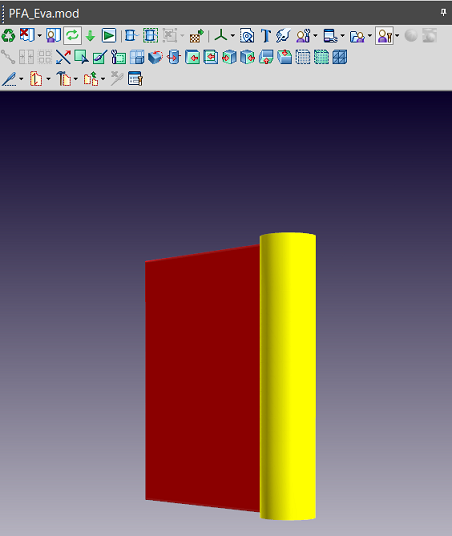Toggle the dark blue grid view icon
452x536 pixels.
pos(340,57)
